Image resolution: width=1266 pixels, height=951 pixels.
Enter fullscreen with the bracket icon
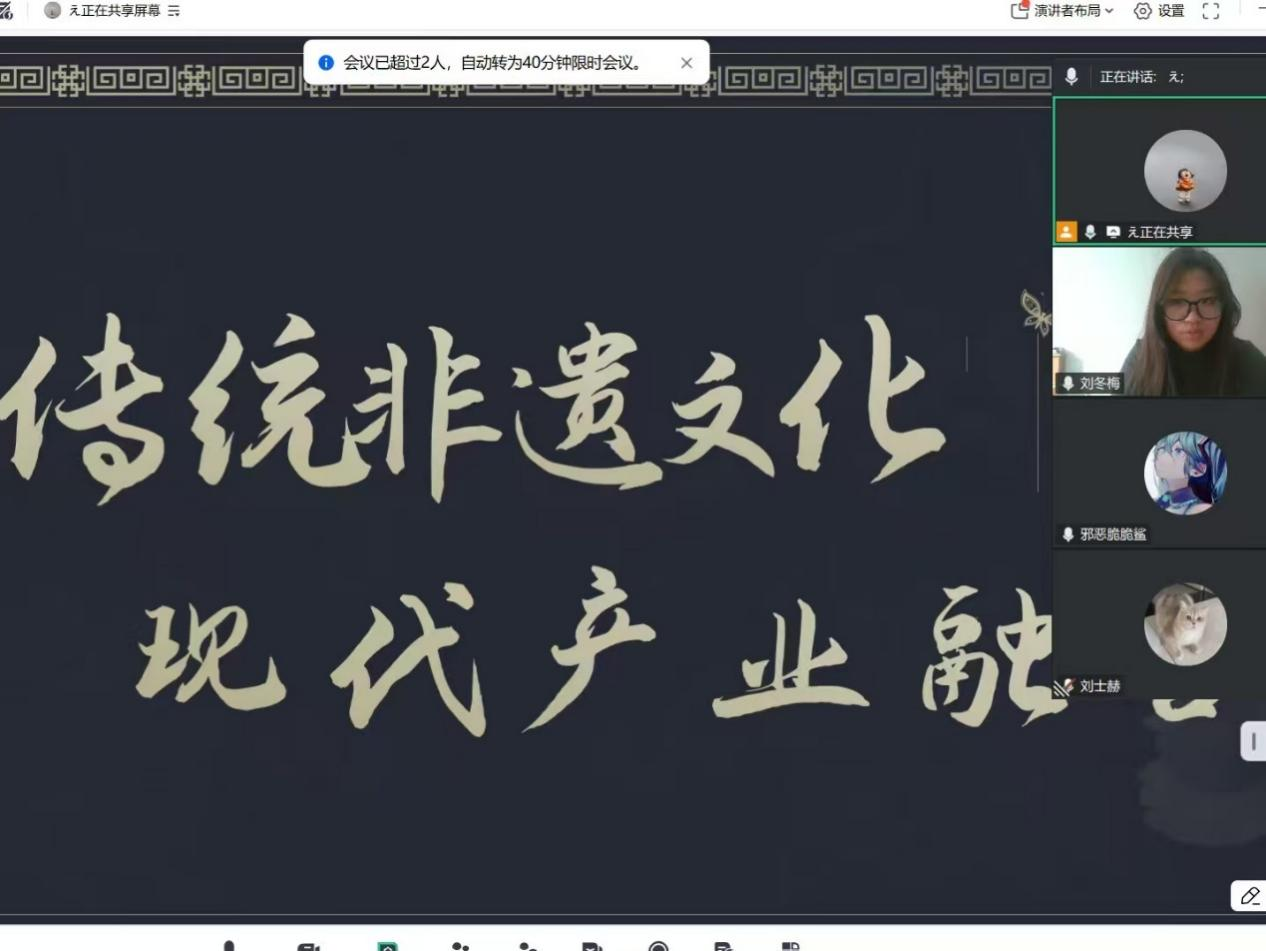pyautogui.click(x=1210, y=11)
